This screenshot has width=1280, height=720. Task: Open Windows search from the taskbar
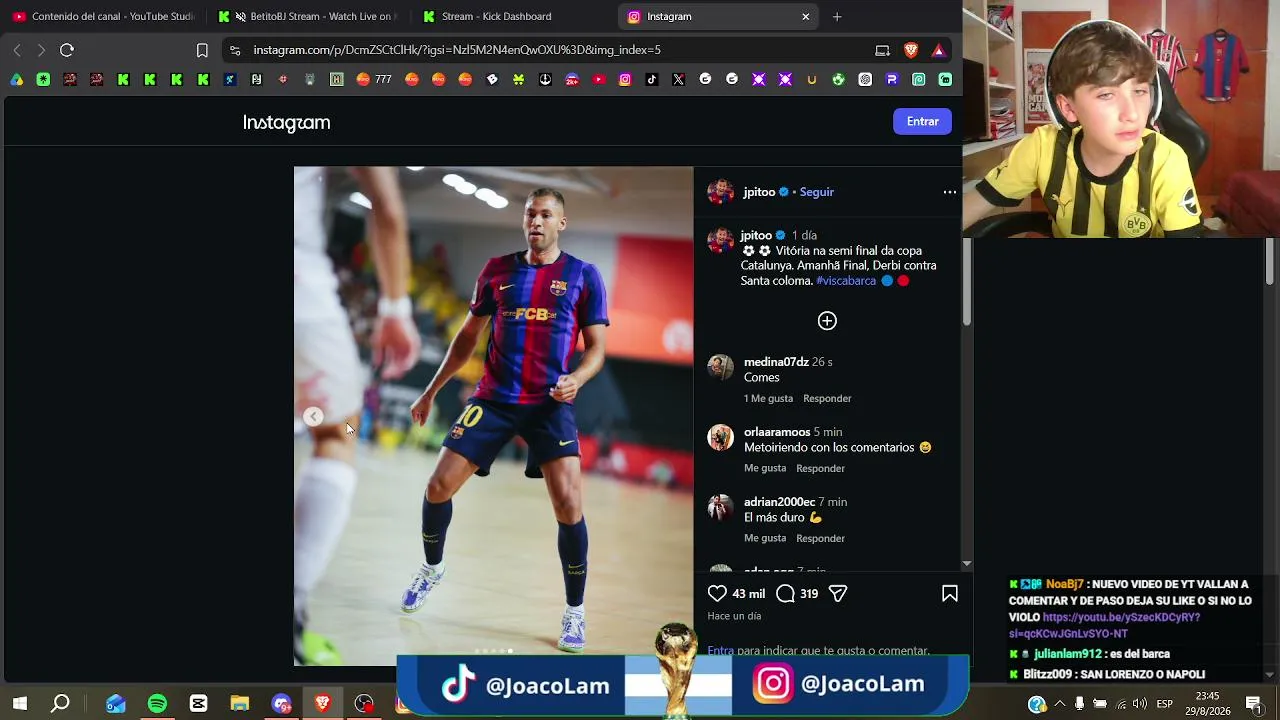tap(60, 704)
